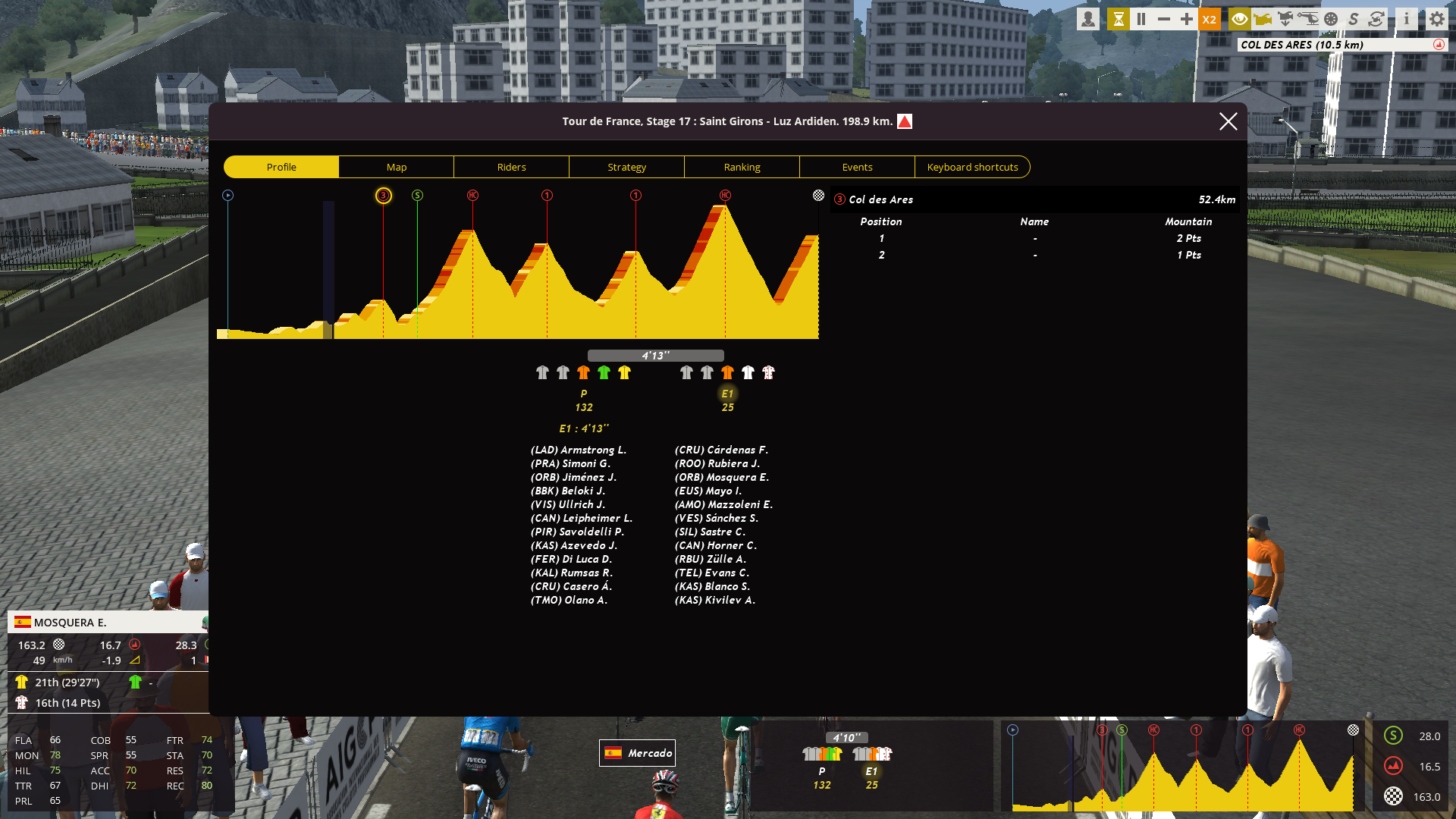The image size is (1456, 819).
Task: Click the green jersey in peloton group
Action: (604, 372)
